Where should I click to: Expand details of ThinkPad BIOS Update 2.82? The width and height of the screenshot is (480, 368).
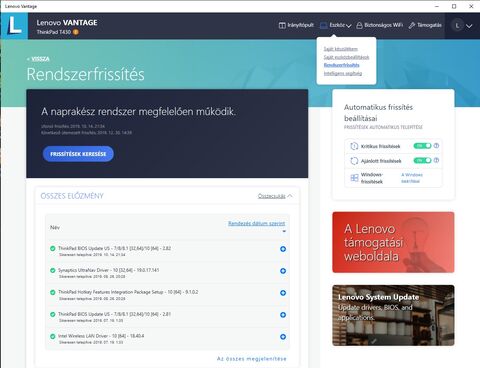click(x=283, y=249)
